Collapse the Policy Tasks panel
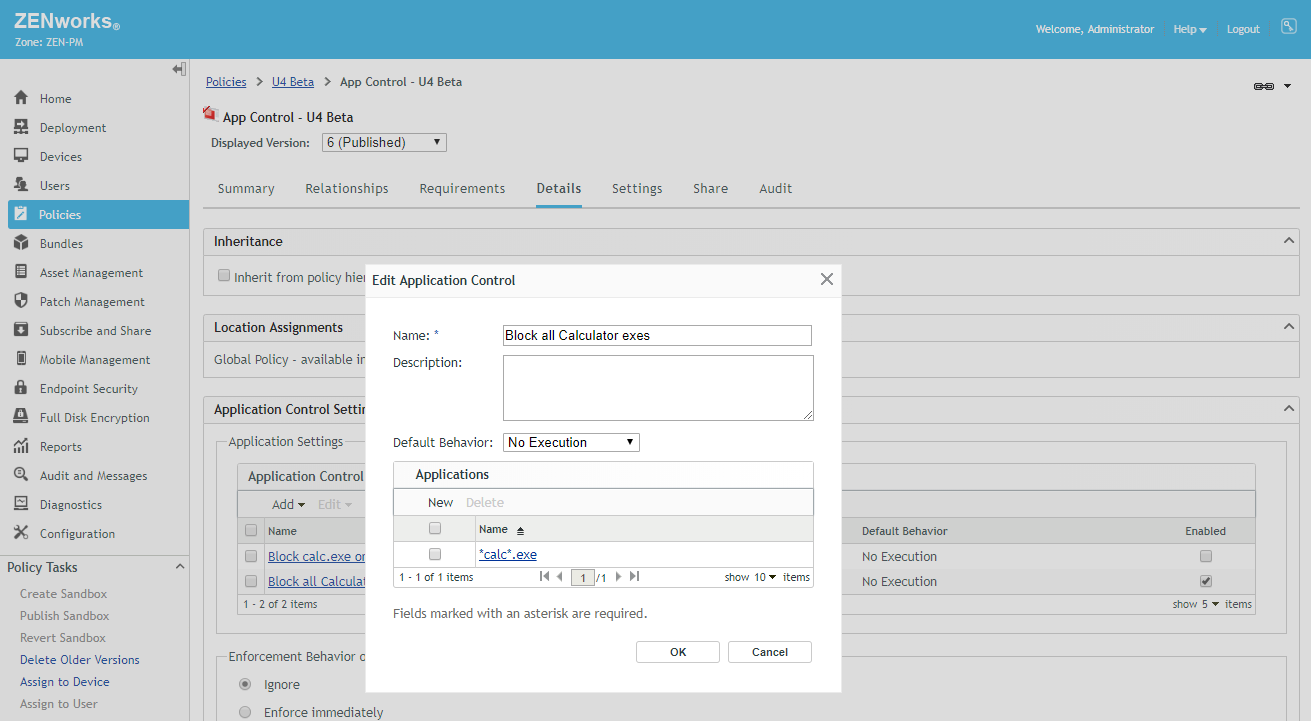1311x721 pixels. pos(180,567)
